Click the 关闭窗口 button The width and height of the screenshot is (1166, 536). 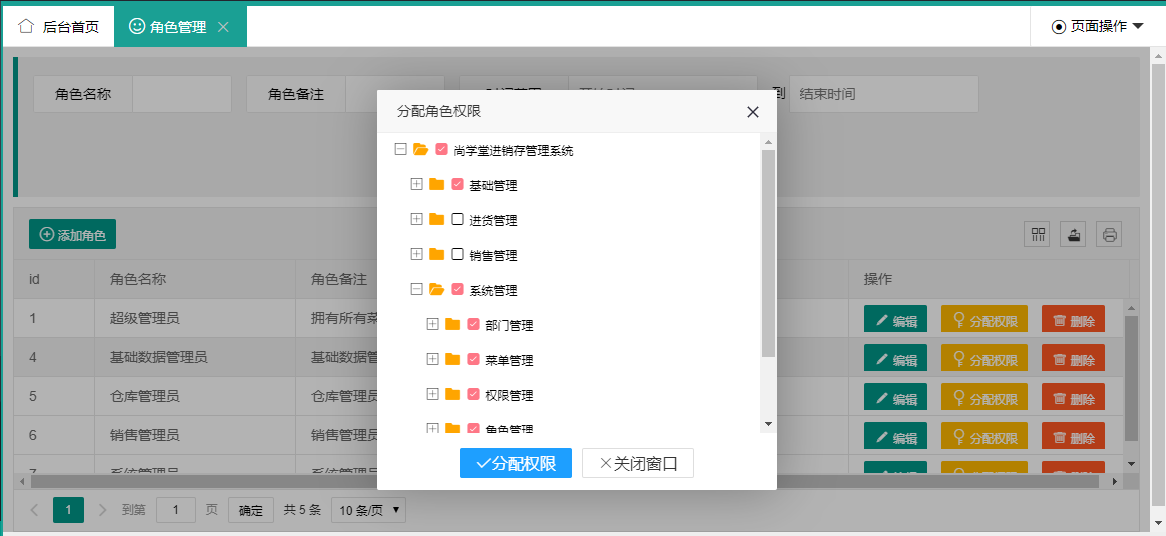click(638, 463)
